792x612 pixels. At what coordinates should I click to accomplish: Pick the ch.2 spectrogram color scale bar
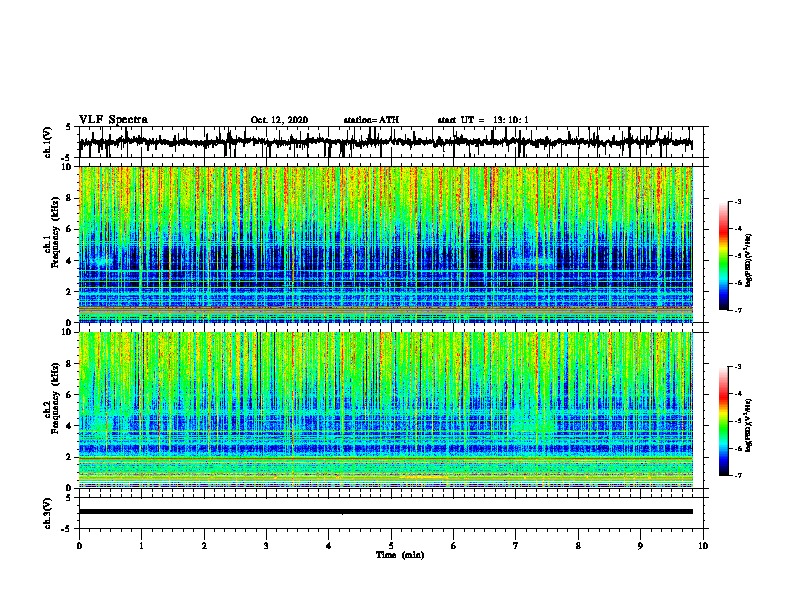724,421
